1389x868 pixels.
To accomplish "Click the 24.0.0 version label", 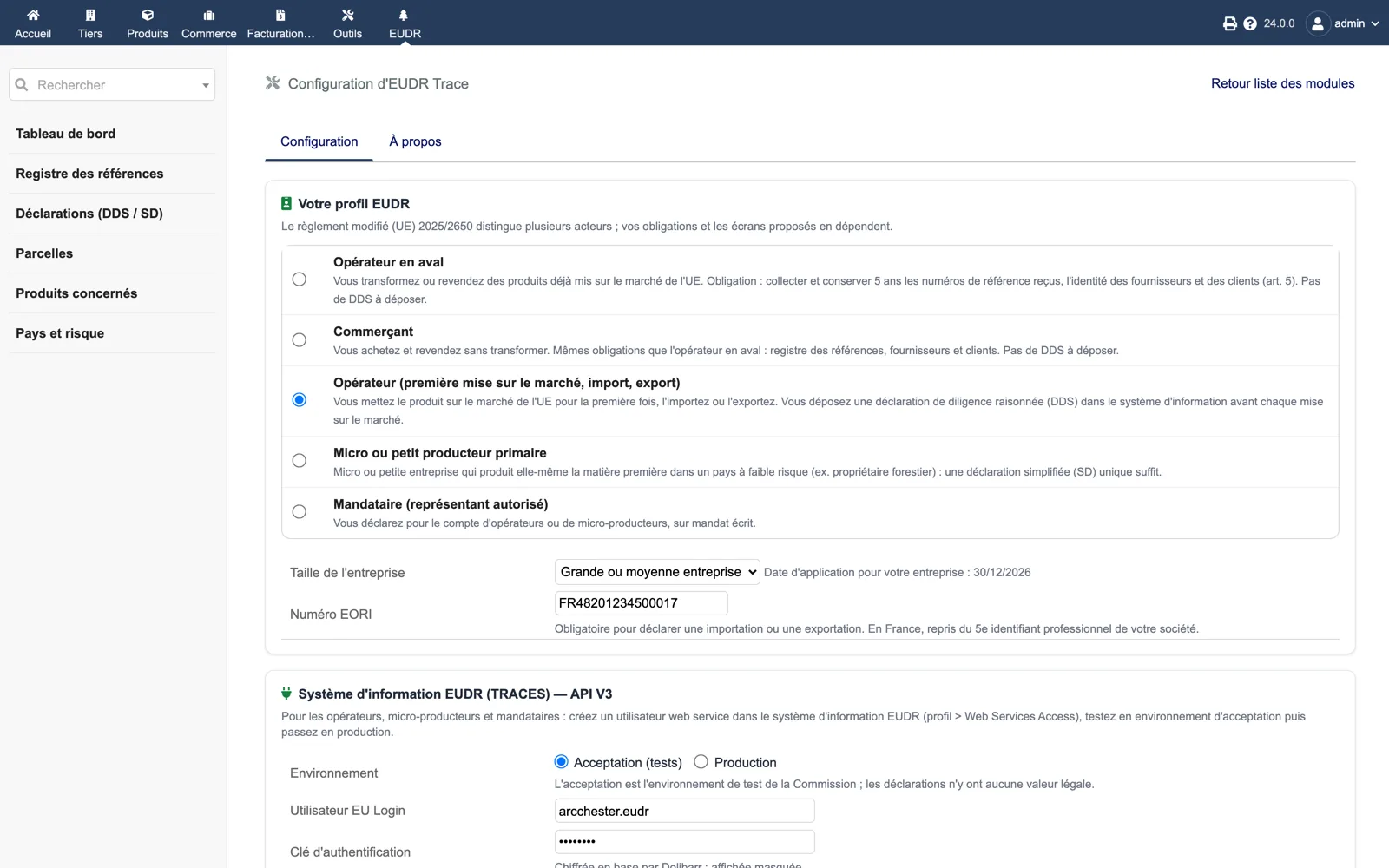I will [x=1279, y=23].
